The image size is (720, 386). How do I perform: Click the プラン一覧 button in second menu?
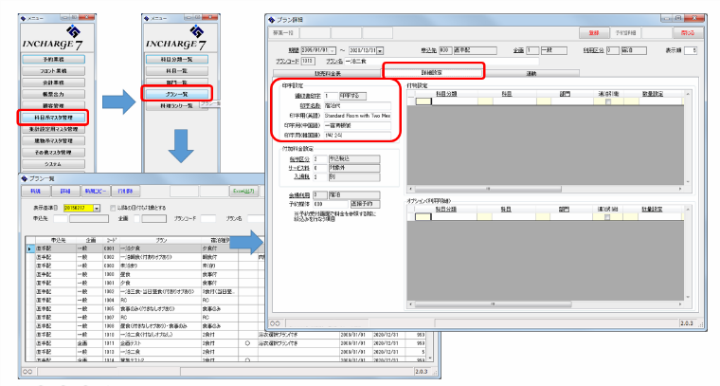(176, 94)
